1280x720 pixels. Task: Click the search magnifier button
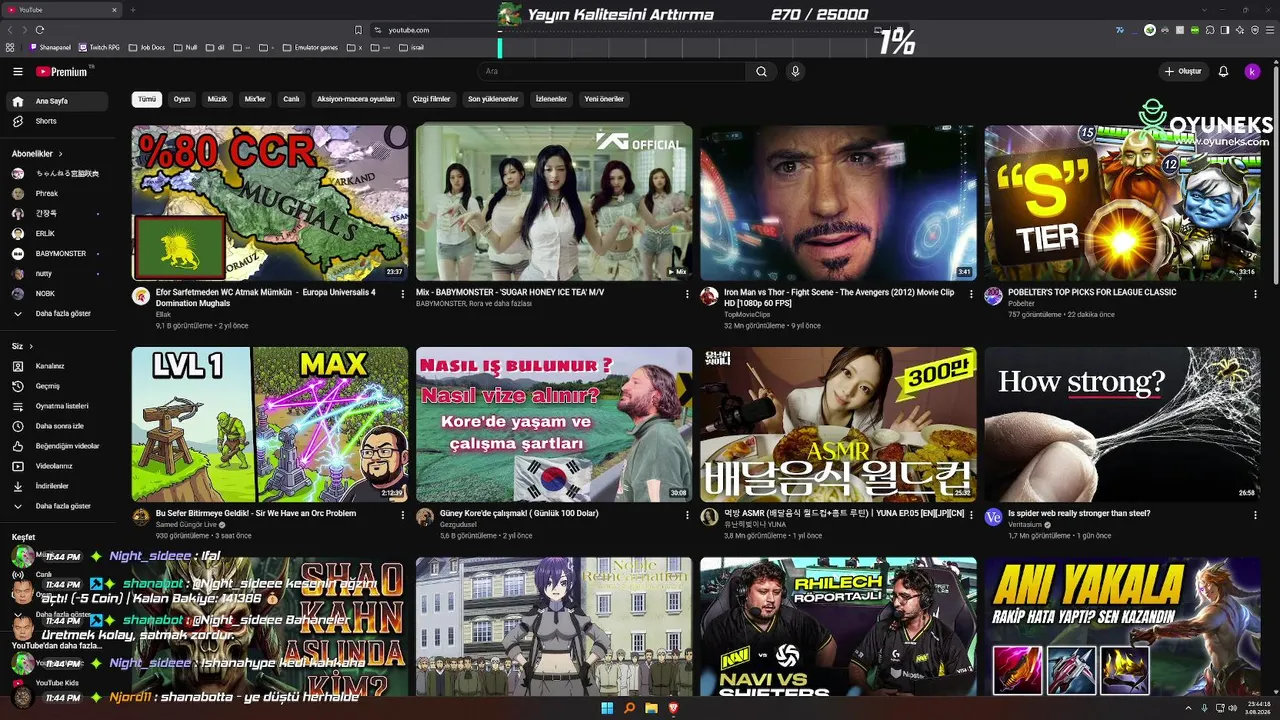point(761,72)
